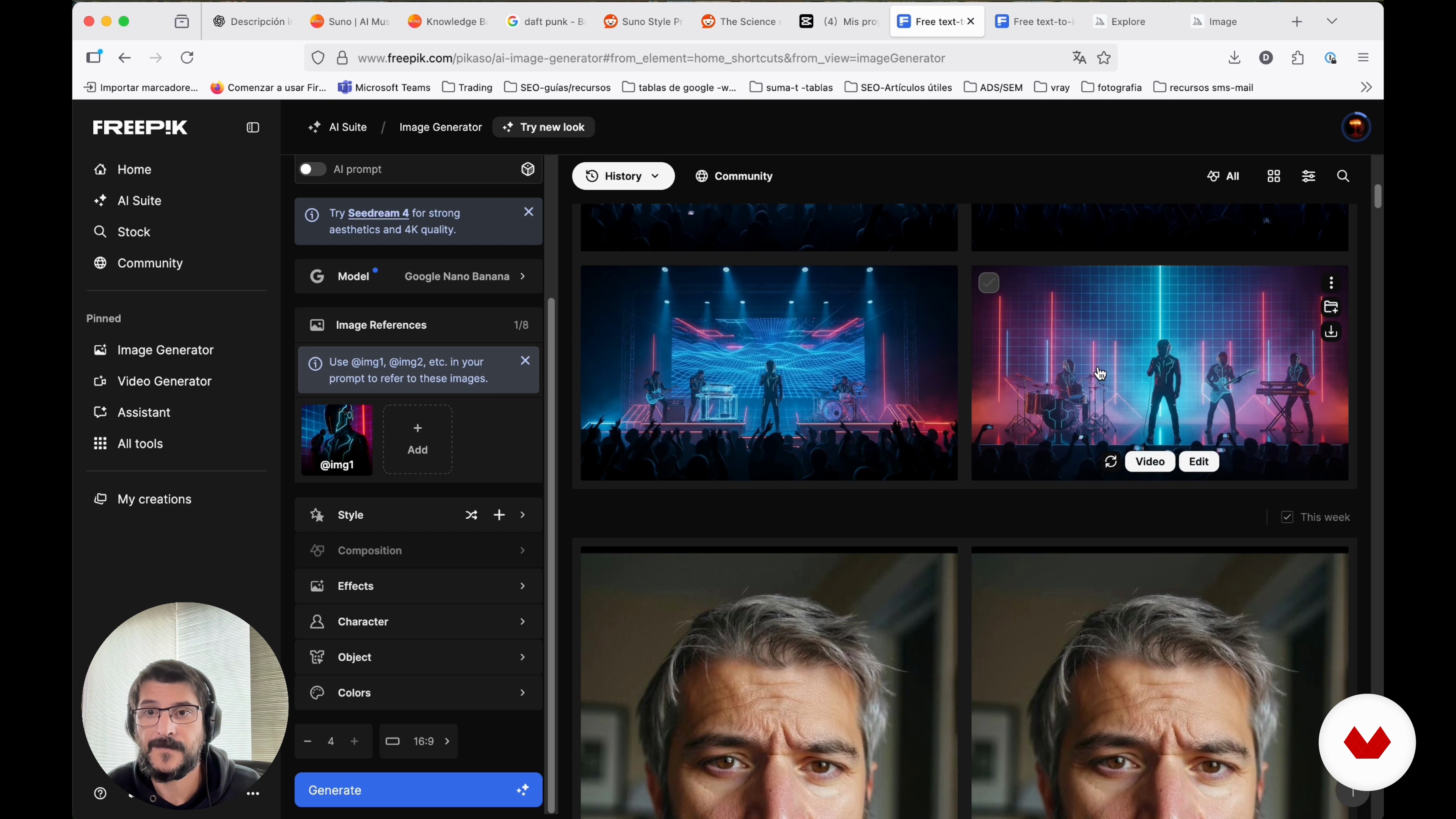Image resolution: width=1456 pixels, height=819 pixels.
Task: Open the Seedream 4 link
Action: coord(378,213)
